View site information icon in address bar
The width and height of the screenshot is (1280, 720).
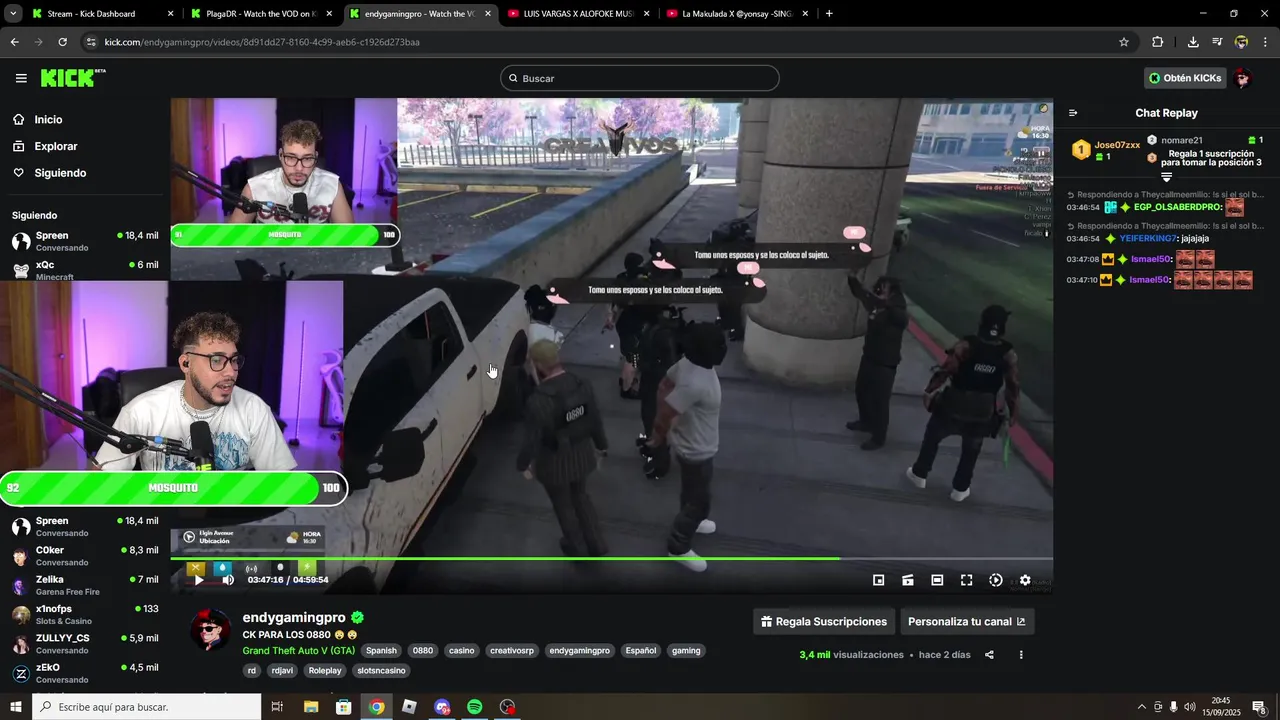(x=91, y=42)
